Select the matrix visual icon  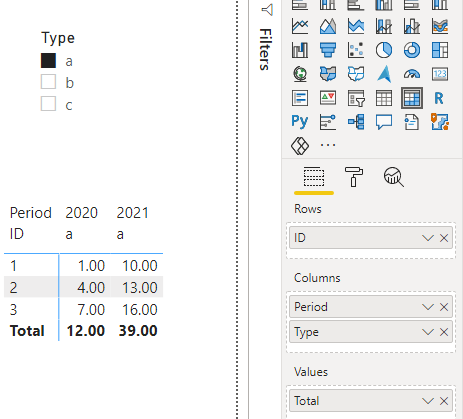click(x=412, y=98)
